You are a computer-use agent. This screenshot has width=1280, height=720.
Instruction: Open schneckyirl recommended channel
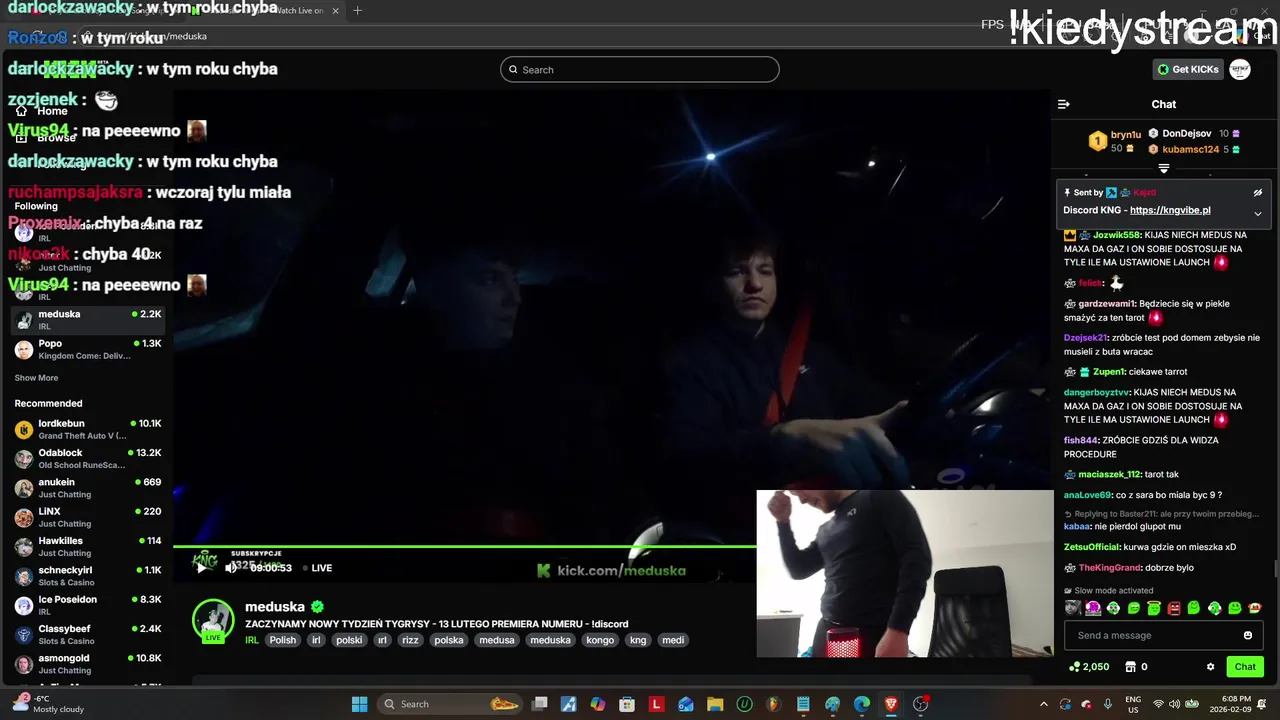[88, 576]
